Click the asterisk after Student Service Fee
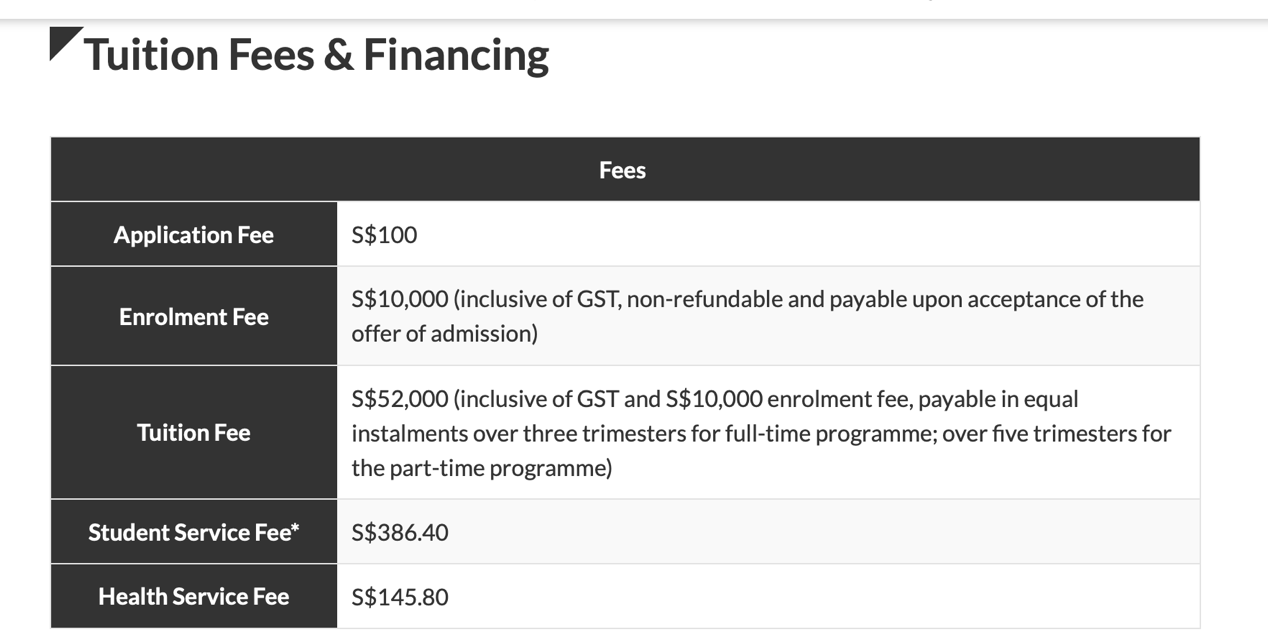The image size is (1268, 630). pyautogui.click(x=295, y=528)
